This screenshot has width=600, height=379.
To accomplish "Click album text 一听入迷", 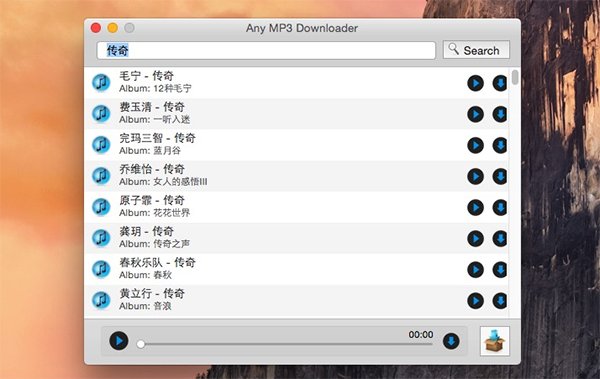I will 171,119.
